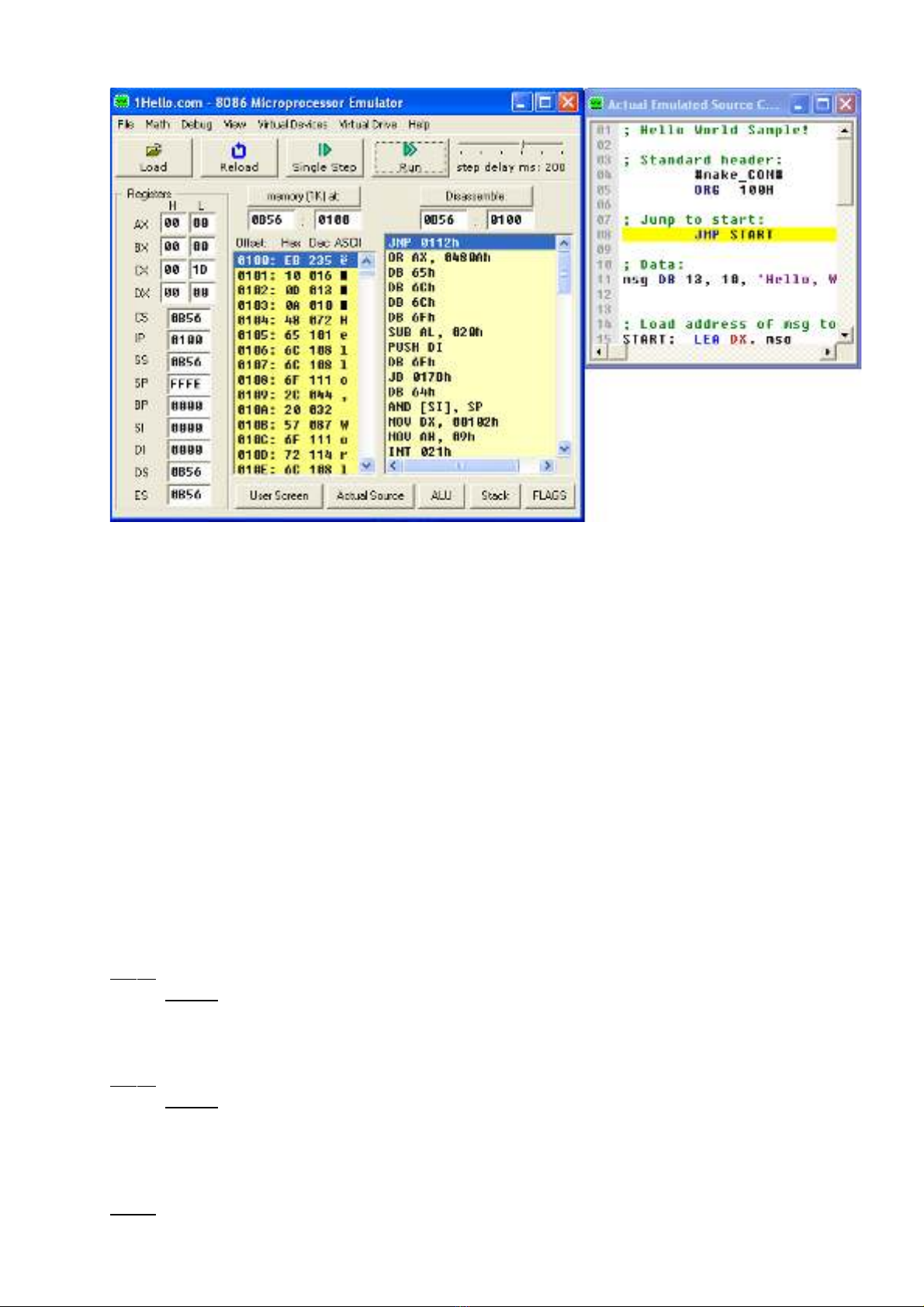Select the JMP 0112h disassembly line

pos(470,243)
